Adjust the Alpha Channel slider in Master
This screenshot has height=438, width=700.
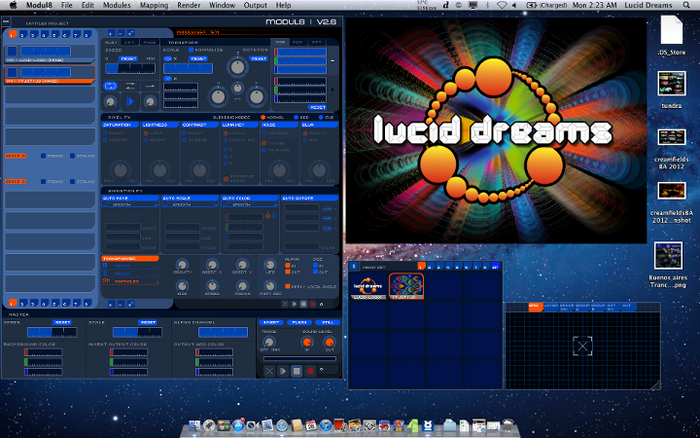[223, 332]
